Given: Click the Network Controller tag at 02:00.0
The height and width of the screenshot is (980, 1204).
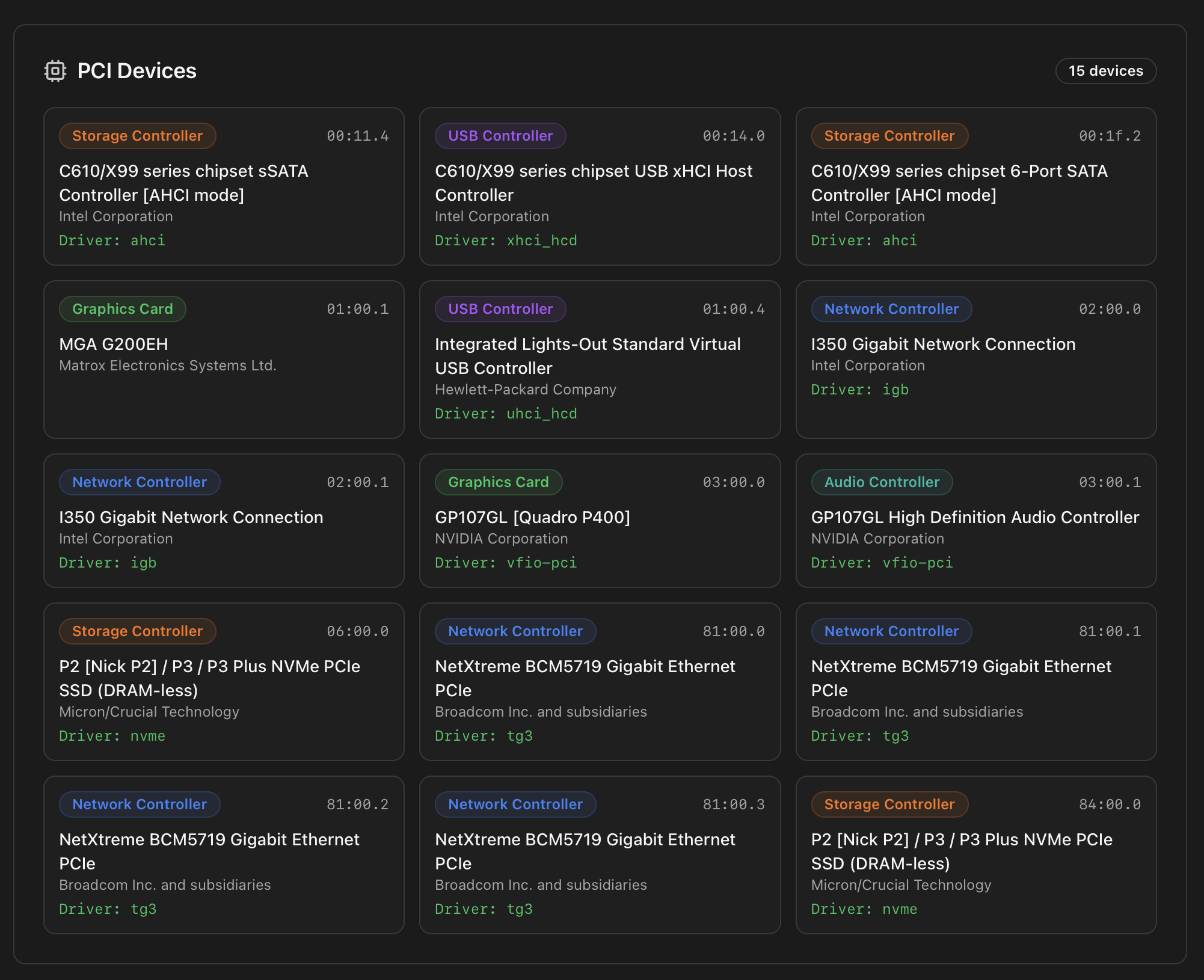Looking at the screenshot, I should [891, 309].
